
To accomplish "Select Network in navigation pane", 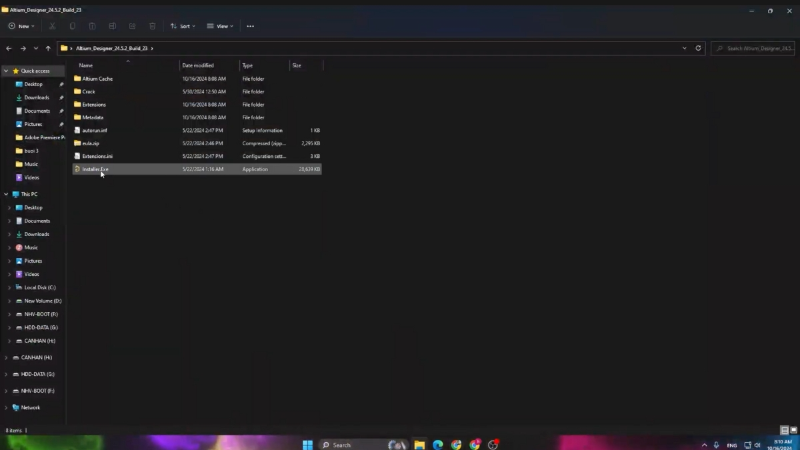I will click(30, 408).
